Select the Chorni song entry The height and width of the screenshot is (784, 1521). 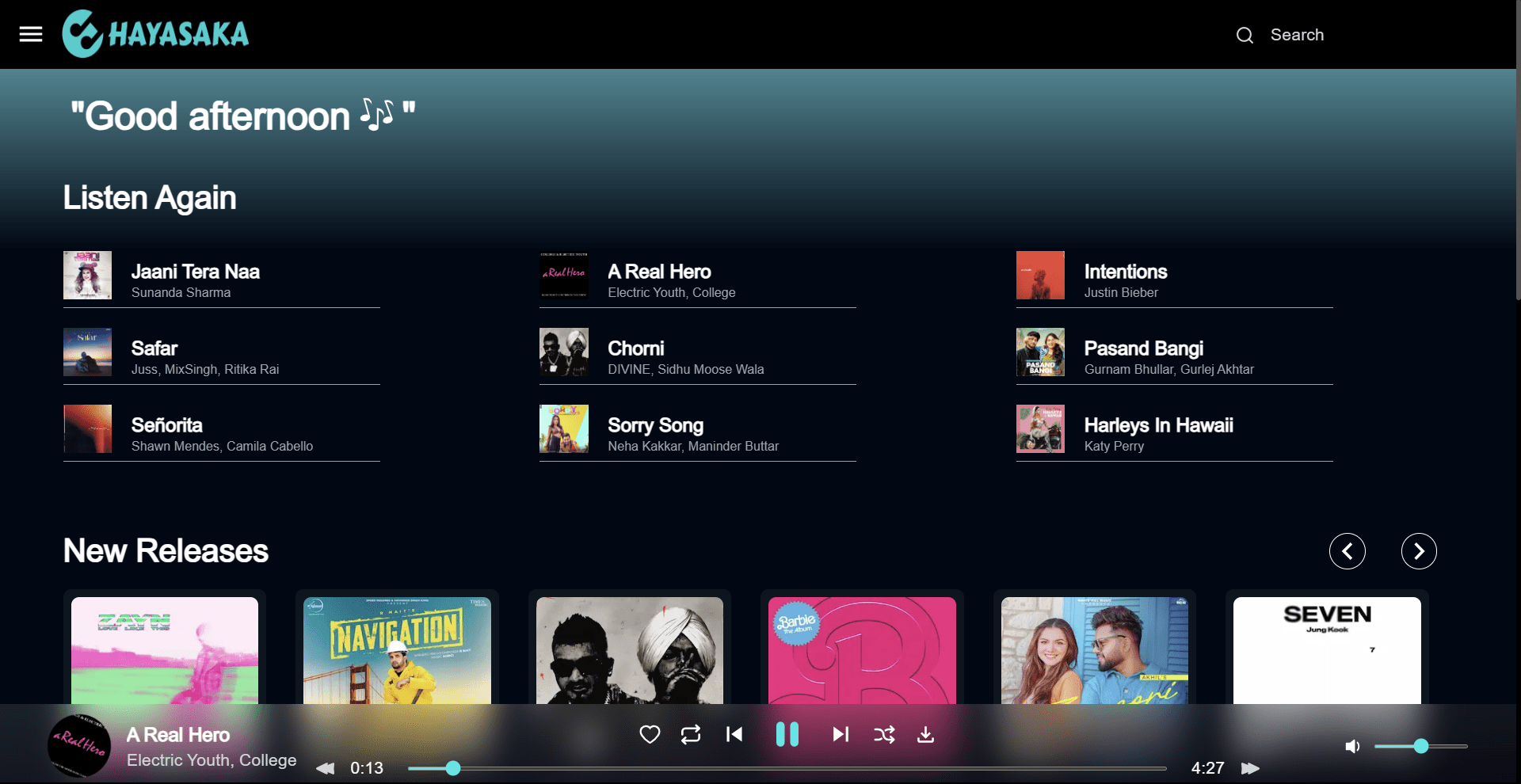(x=636, y=348)
